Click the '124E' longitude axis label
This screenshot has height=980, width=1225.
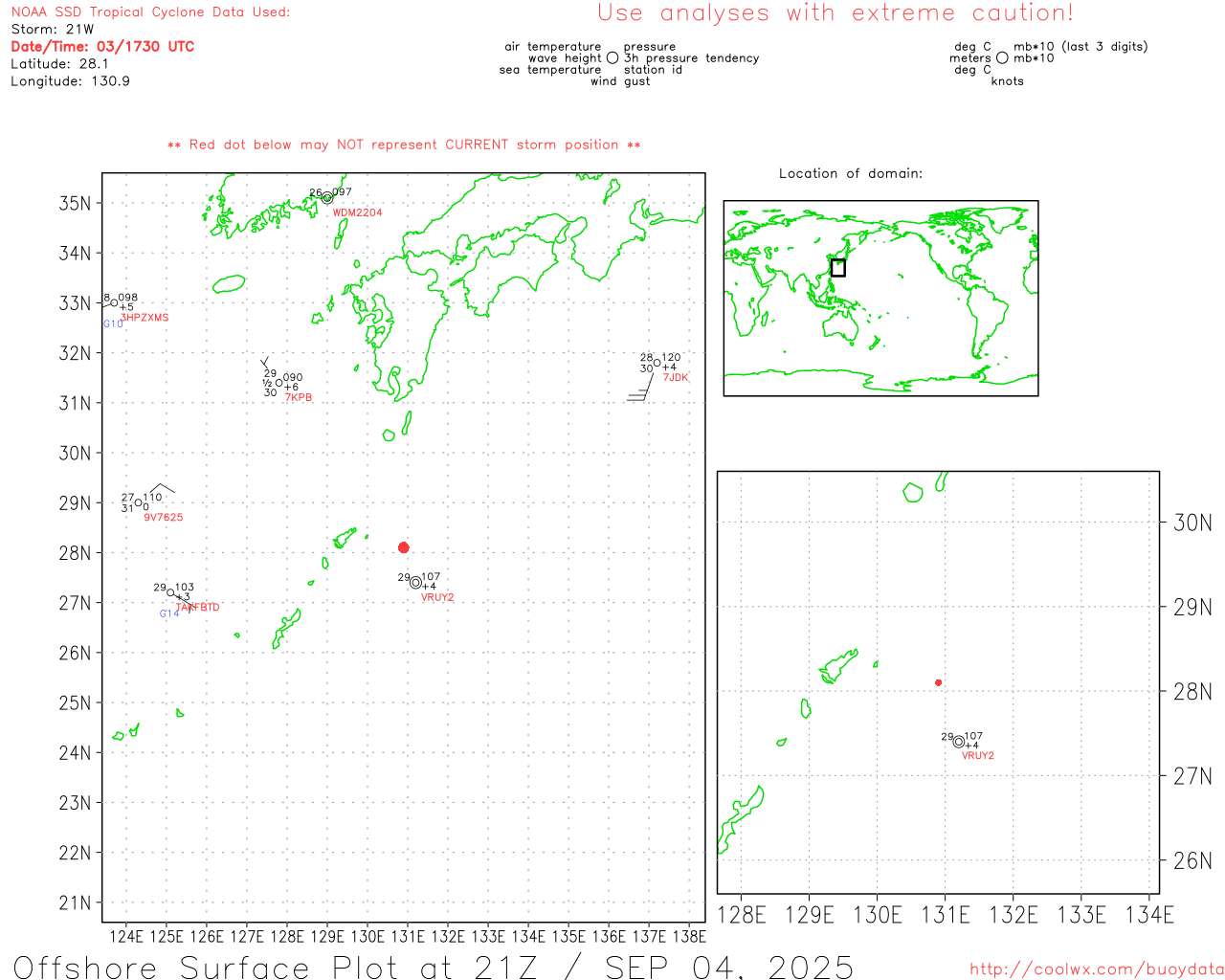pos(126,936)
